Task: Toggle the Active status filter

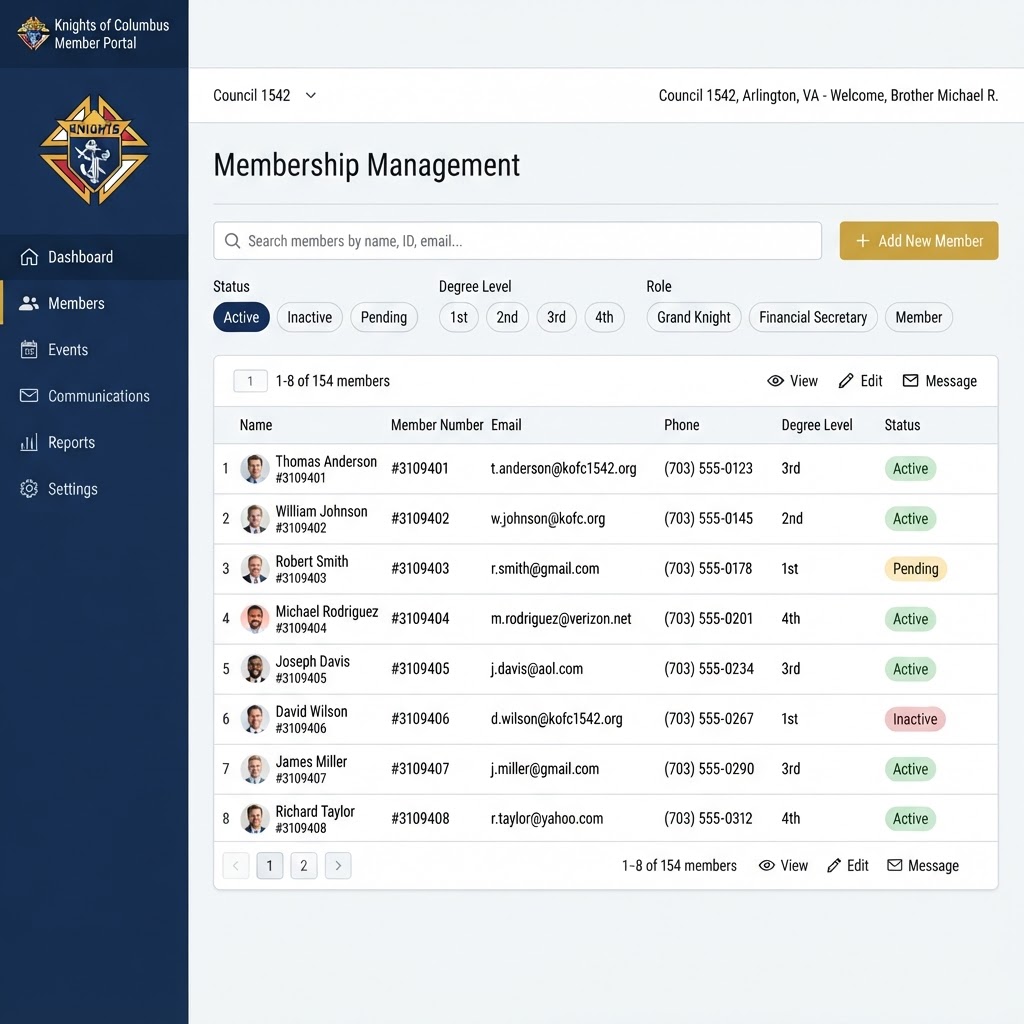Action: pos(241,317)
